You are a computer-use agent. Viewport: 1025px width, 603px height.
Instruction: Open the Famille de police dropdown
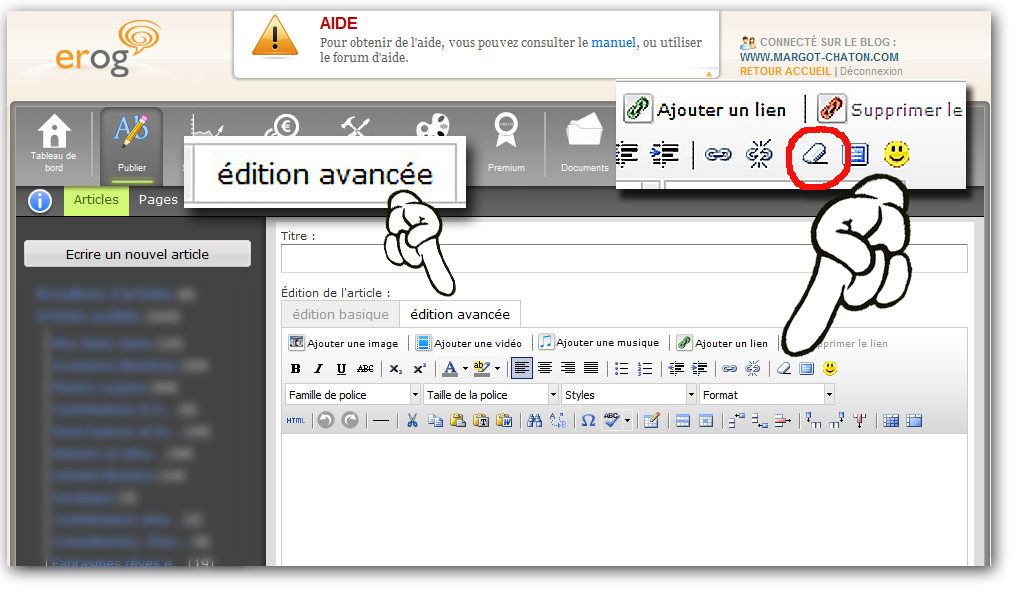(352, 394)
